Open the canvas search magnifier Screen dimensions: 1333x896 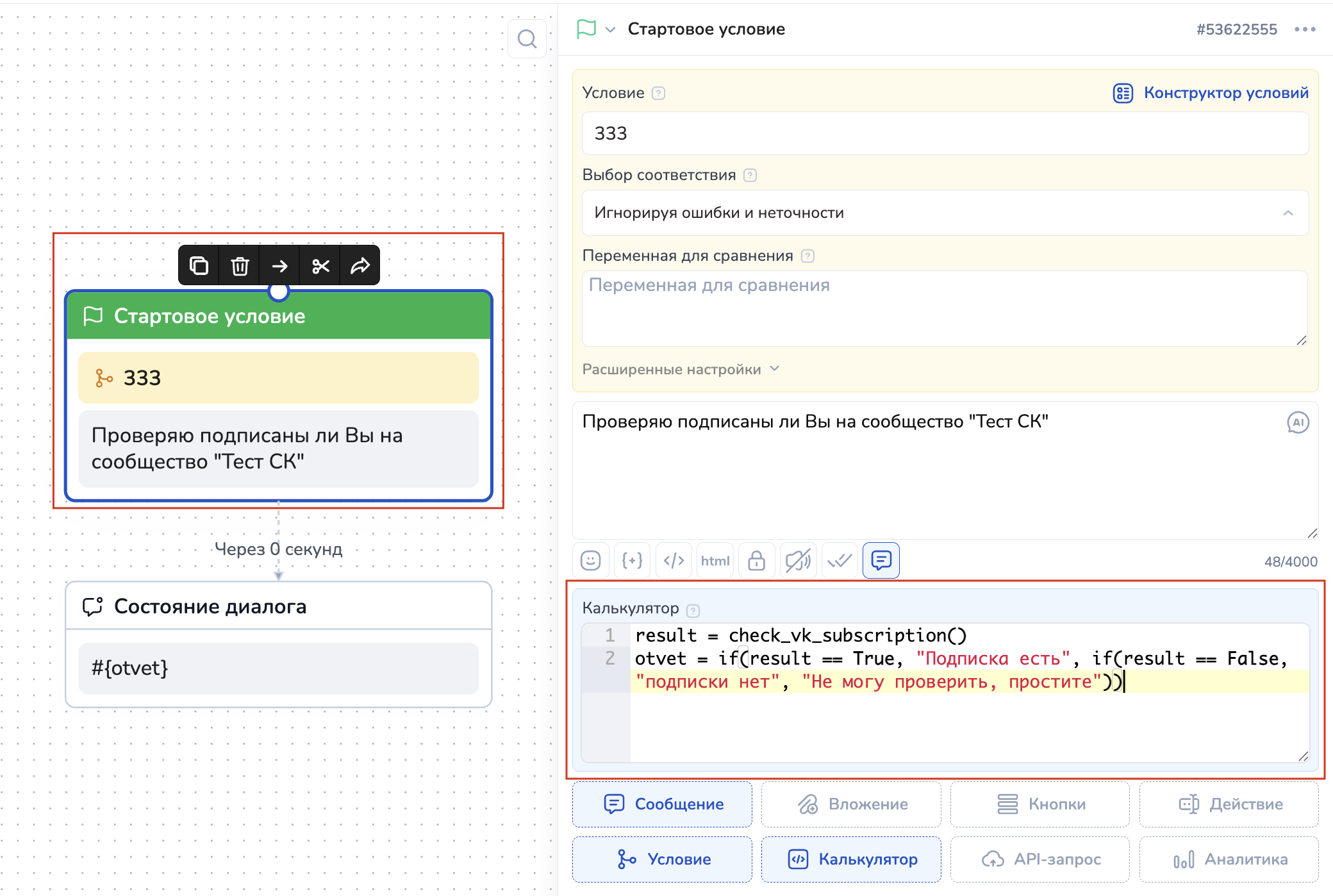point(527,39)
